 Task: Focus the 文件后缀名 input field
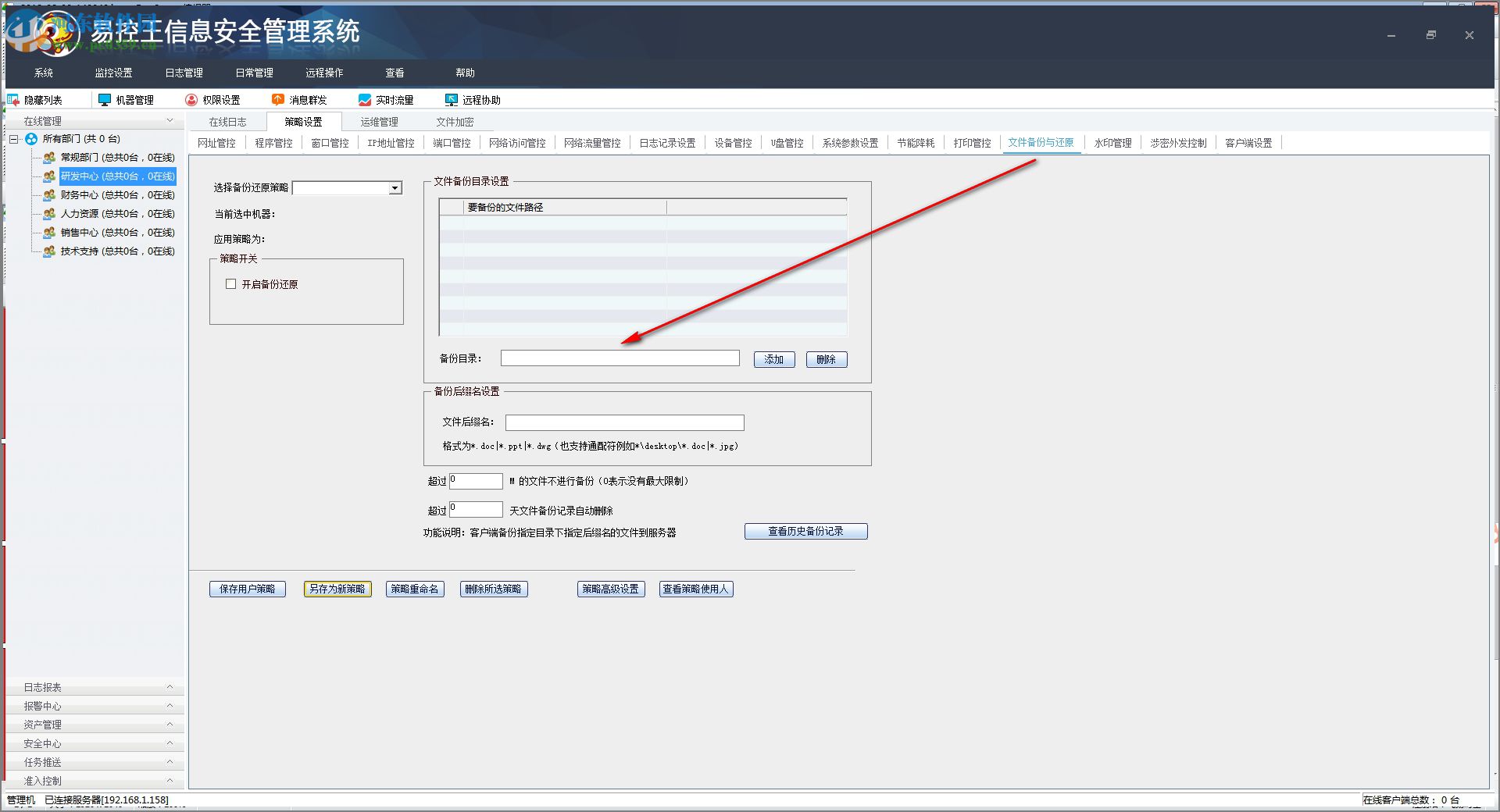[x=625, y=422]
